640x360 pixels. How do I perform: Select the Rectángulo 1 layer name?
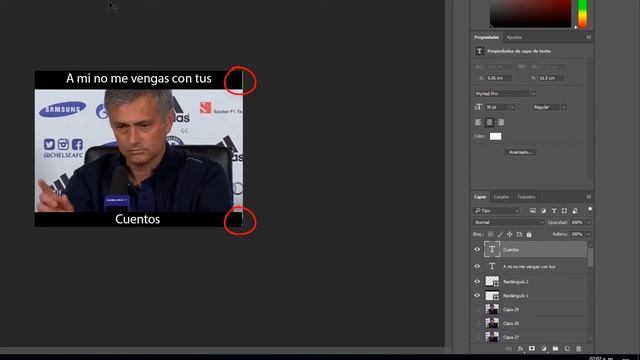tap(516, 296)
